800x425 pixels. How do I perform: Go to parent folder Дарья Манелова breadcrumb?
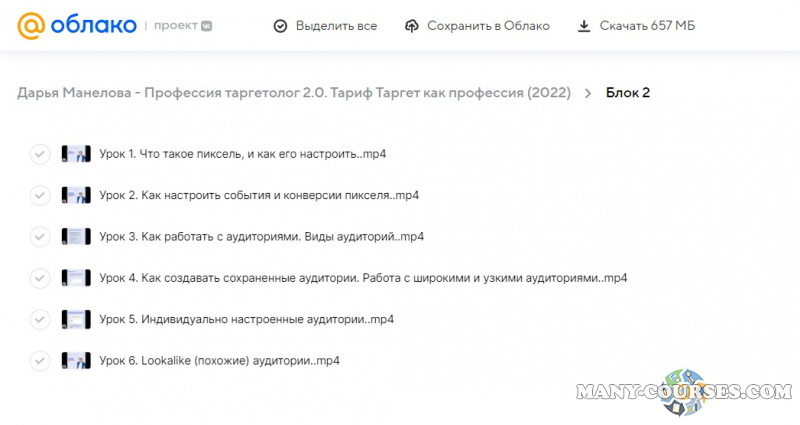click(294, 93)
